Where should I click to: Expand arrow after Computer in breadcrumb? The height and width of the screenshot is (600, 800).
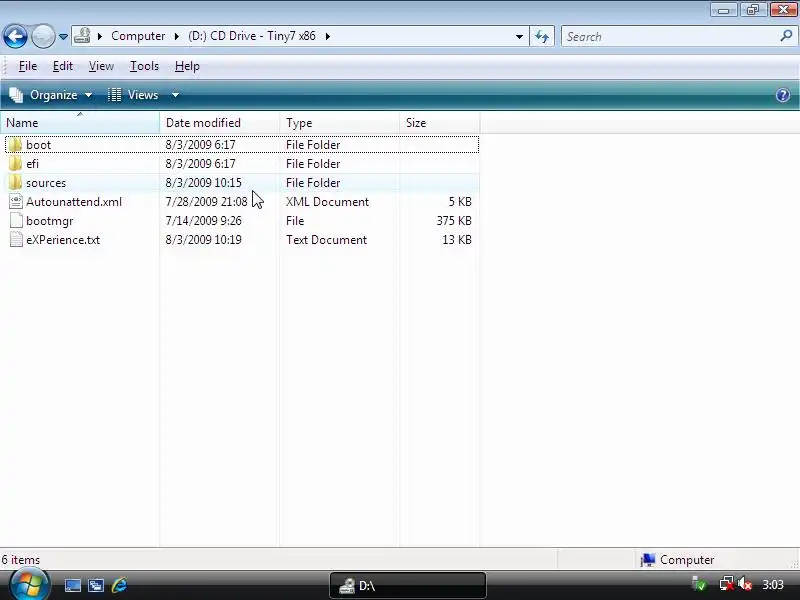pos(177,36)
